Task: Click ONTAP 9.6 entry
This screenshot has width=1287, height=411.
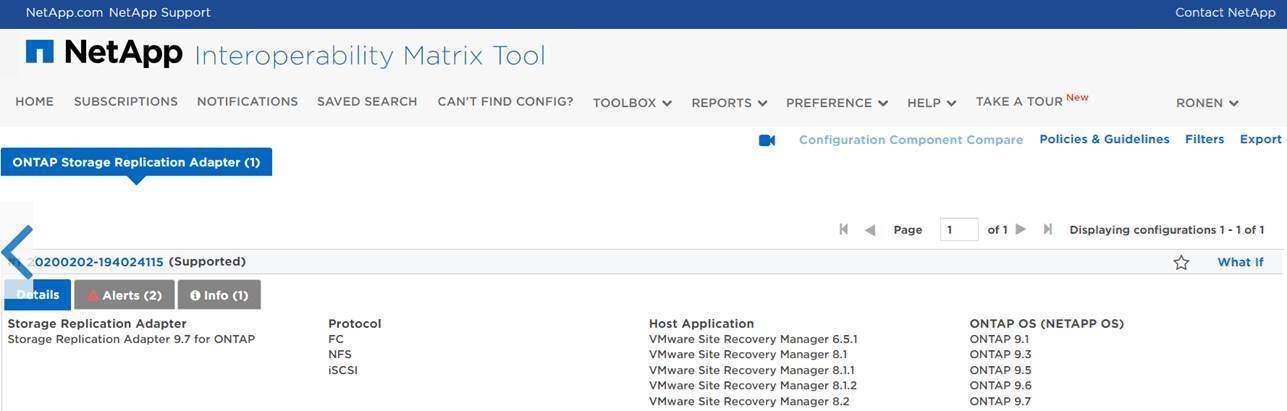Action: pyautogui.click(x=1000, y=385)
